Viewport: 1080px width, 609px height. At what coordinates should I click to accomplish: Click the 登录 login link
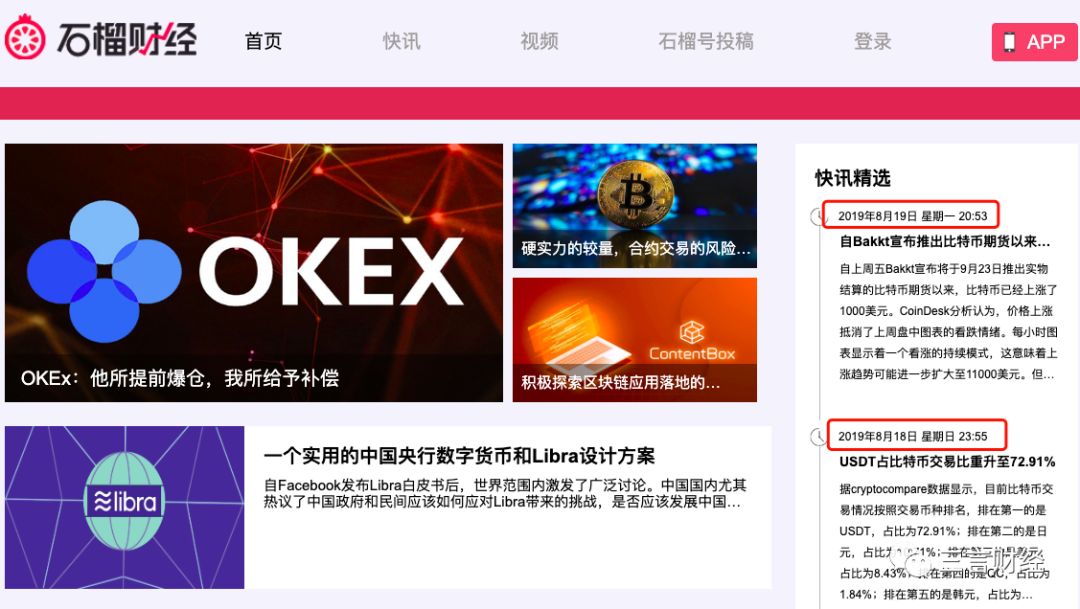click(x=873, y=41)
